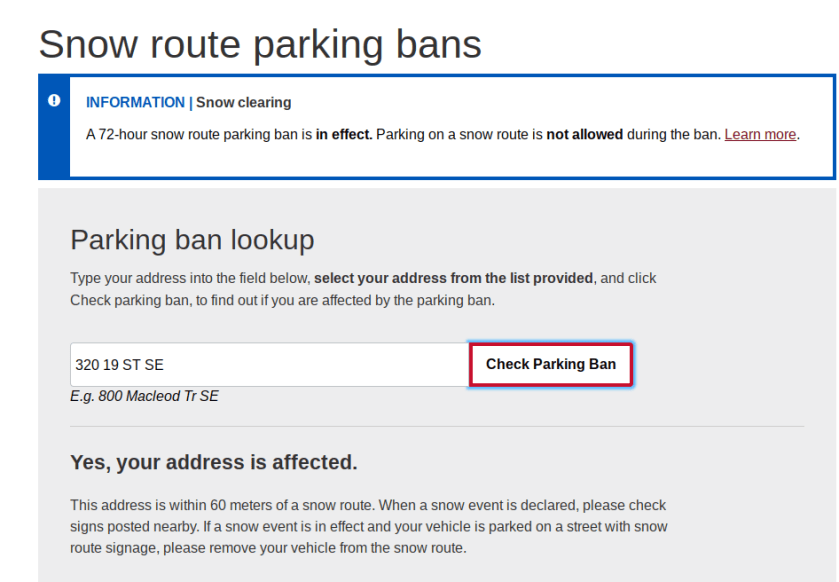Click the 'E.g. 800 Macleod Tr SE' hint

tap(144, 396)
